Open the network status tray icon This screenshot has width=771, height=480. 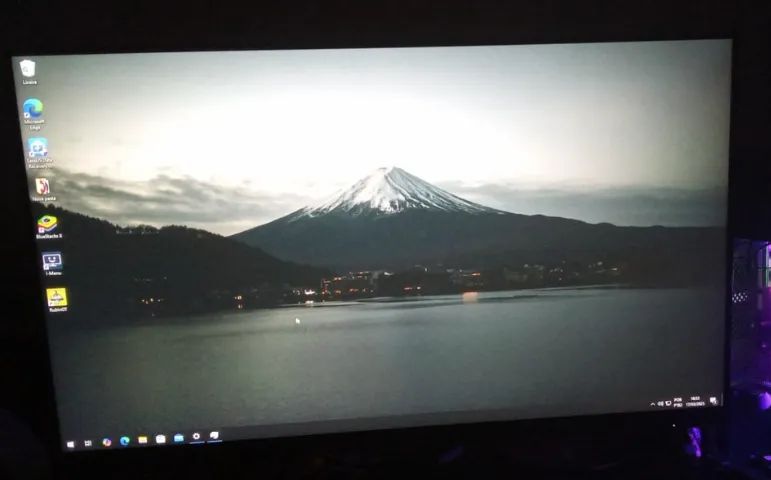(x=668, y=403)
